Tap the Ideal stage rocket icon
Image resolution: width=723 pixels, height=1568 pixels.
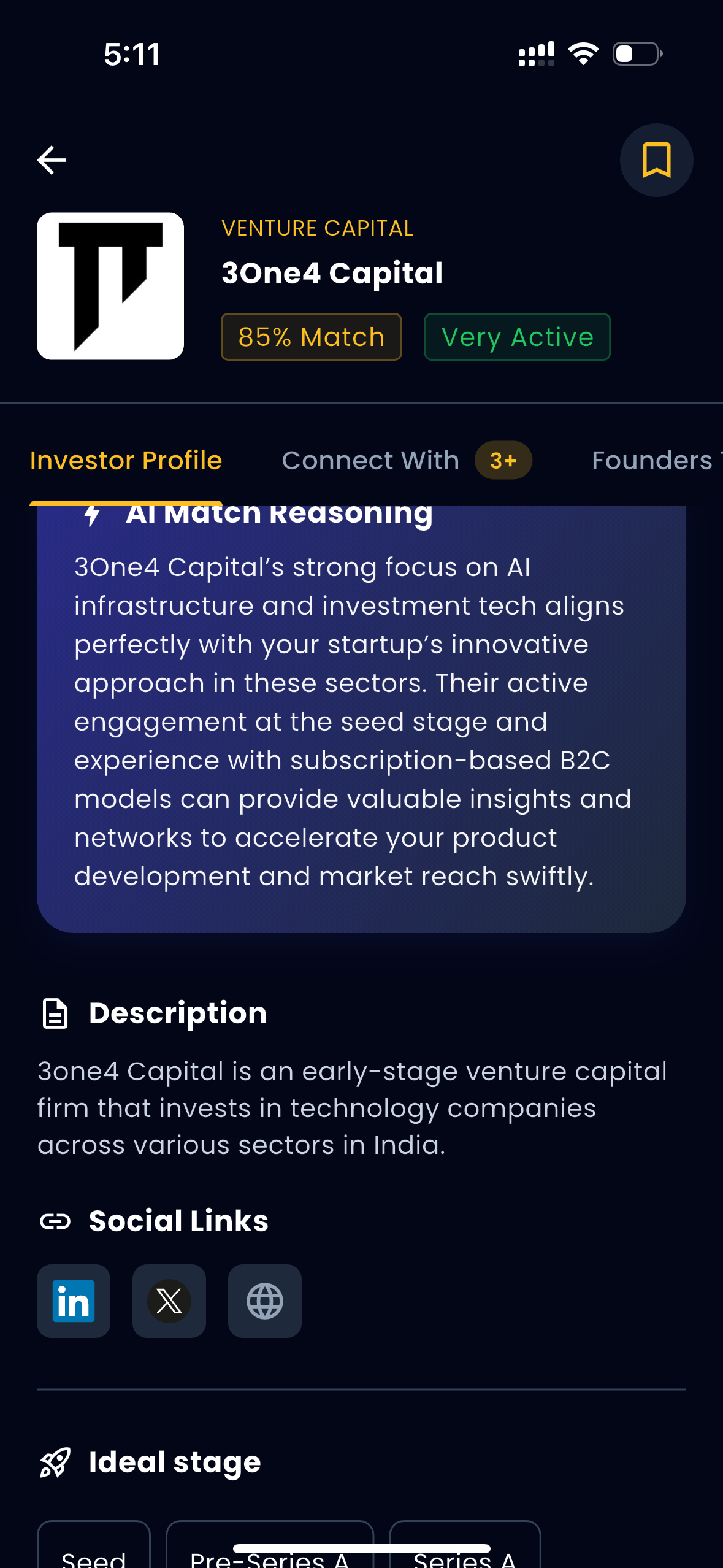tap(55, 1462)
